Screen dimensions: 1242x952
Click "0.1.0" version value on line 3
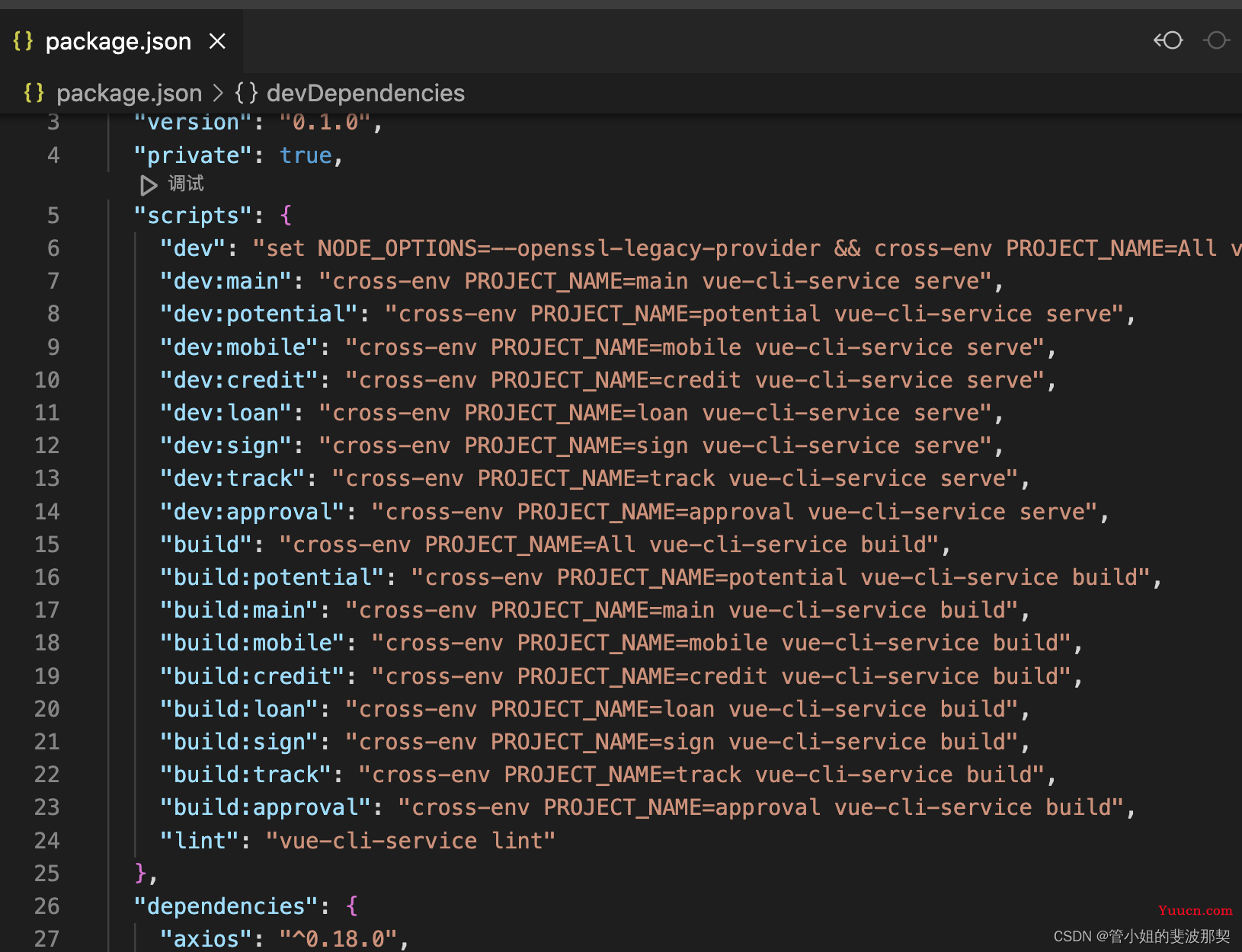click(x=325, y=123)
